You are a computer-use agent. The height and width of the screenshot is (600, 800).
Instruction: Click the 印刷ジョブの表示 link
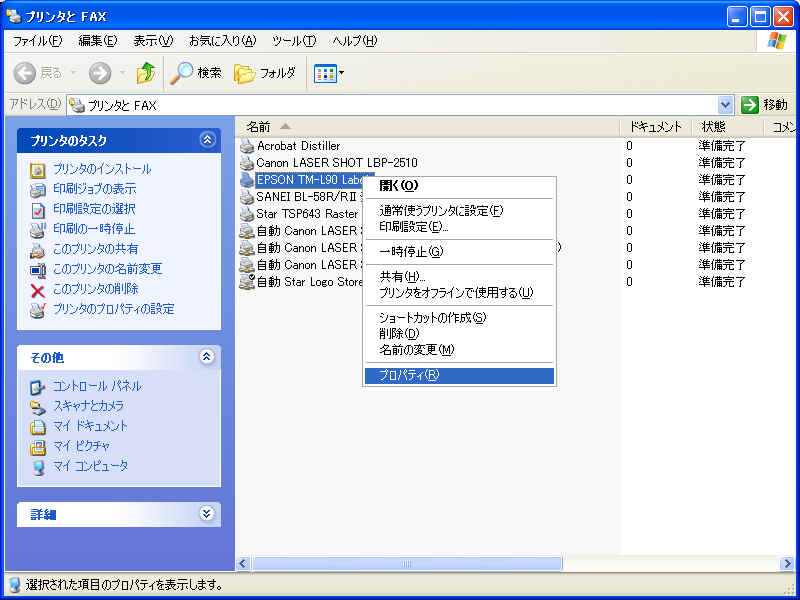pyautogui.click(x=95, y=189)
